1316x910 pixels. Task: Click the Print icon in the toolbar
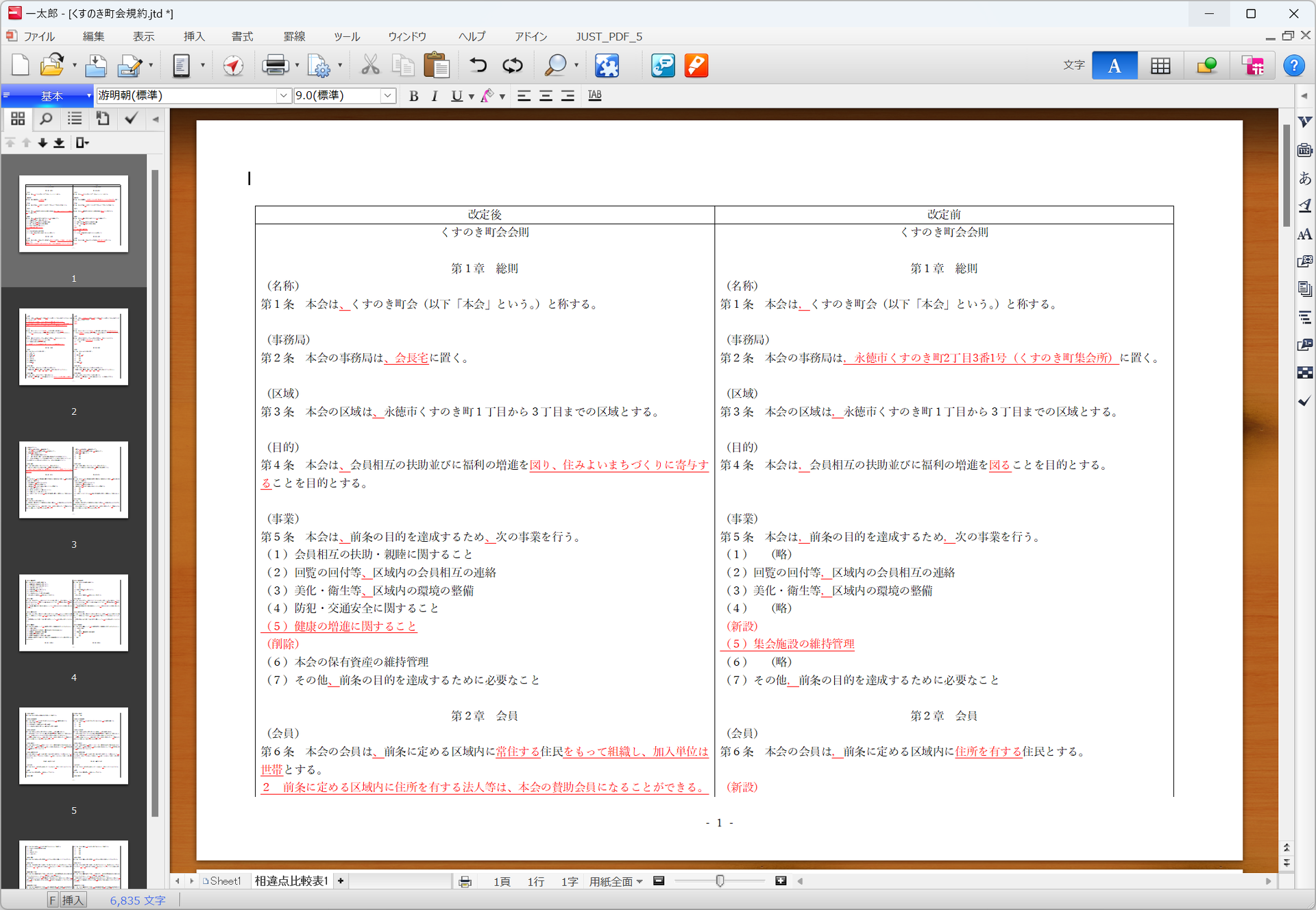(x=276, y=66)
